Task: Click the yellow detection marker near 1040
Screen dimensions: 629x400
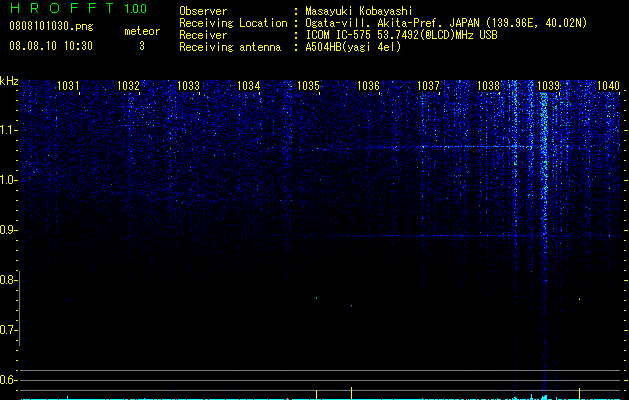Action: (579, 393)
